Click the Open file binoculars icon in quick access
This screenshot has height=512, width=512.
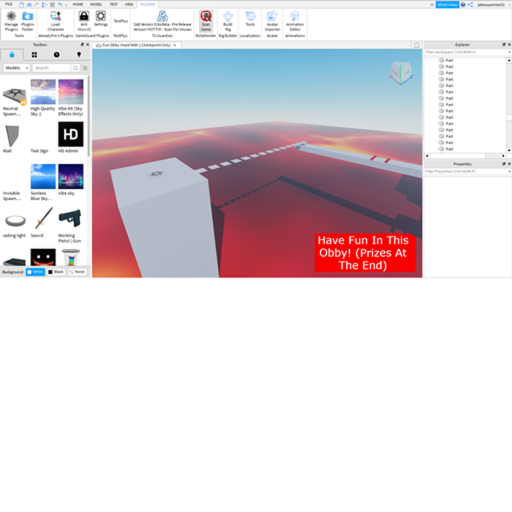(x=29, y=4)
